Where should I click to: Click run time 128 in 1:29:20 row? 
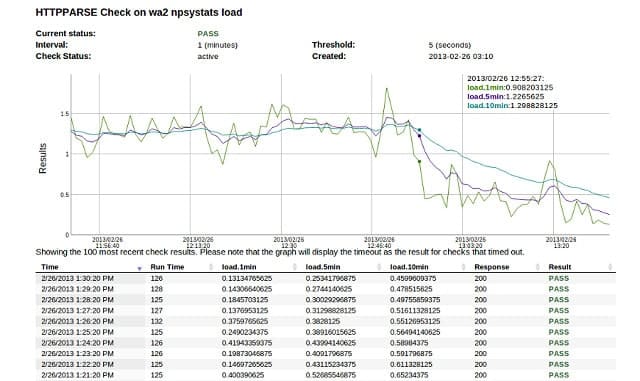156,289
